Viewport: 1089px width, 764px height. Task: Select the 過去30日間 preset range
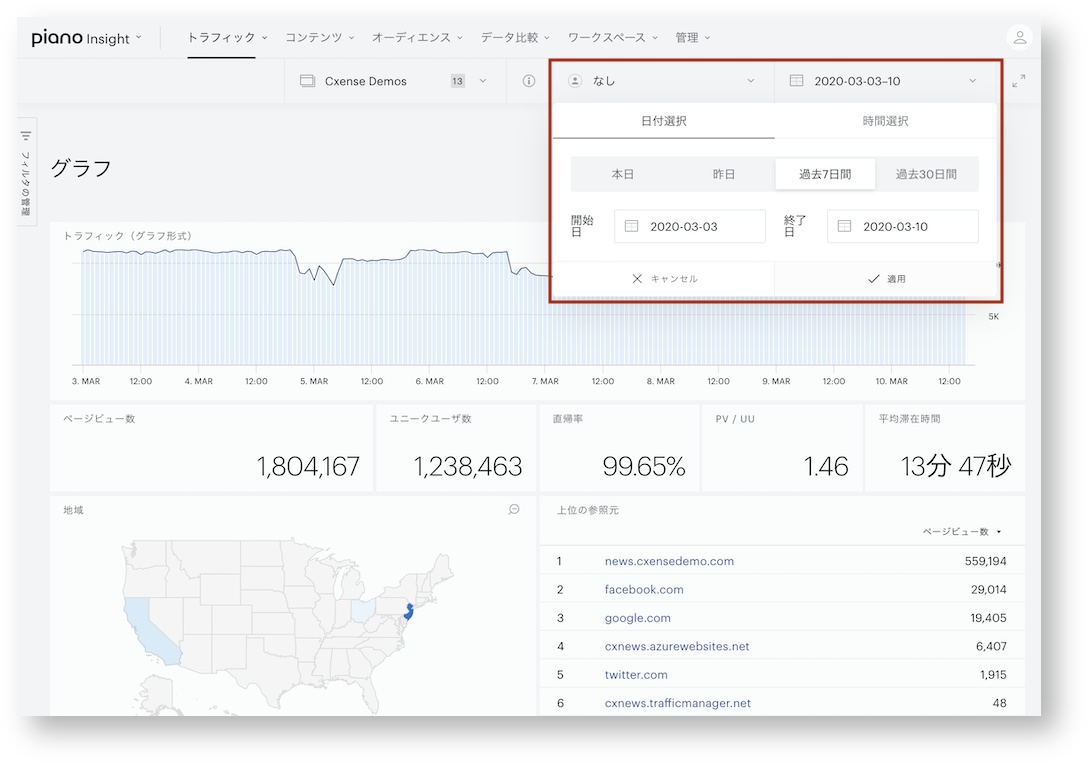[926, 174]
